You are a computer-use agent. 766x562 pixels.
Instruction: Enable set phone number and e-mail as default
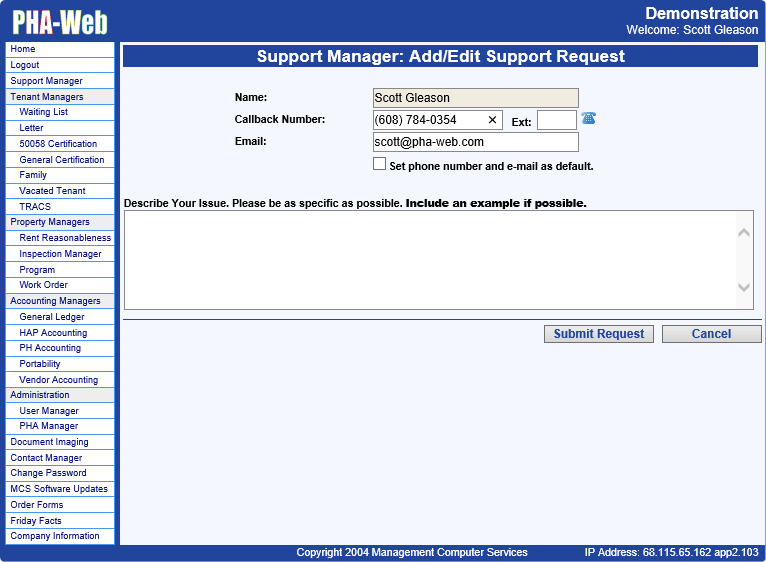pos(379,164)
